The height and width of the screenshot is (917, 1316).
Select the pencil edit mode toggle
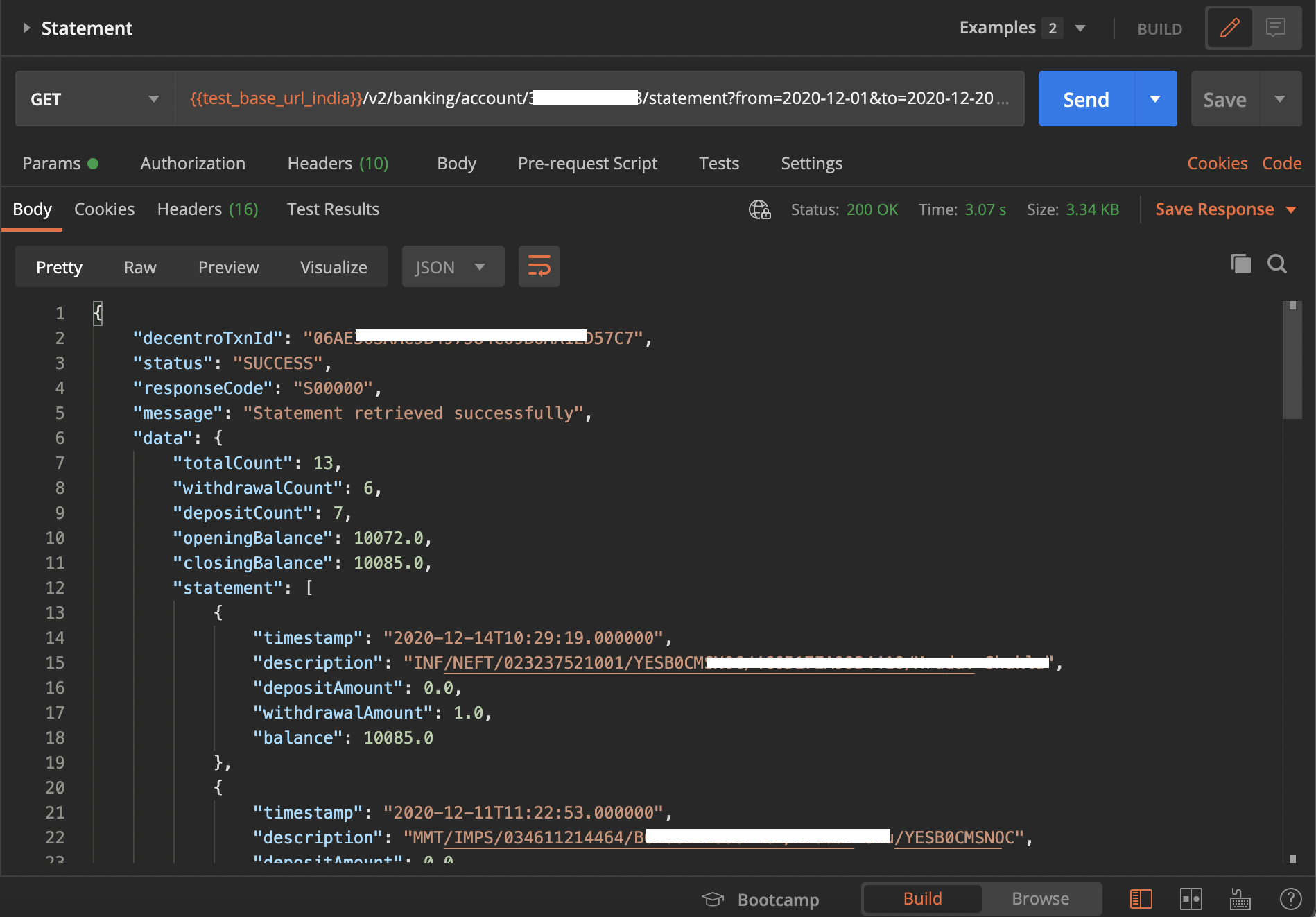(1229, 28)
